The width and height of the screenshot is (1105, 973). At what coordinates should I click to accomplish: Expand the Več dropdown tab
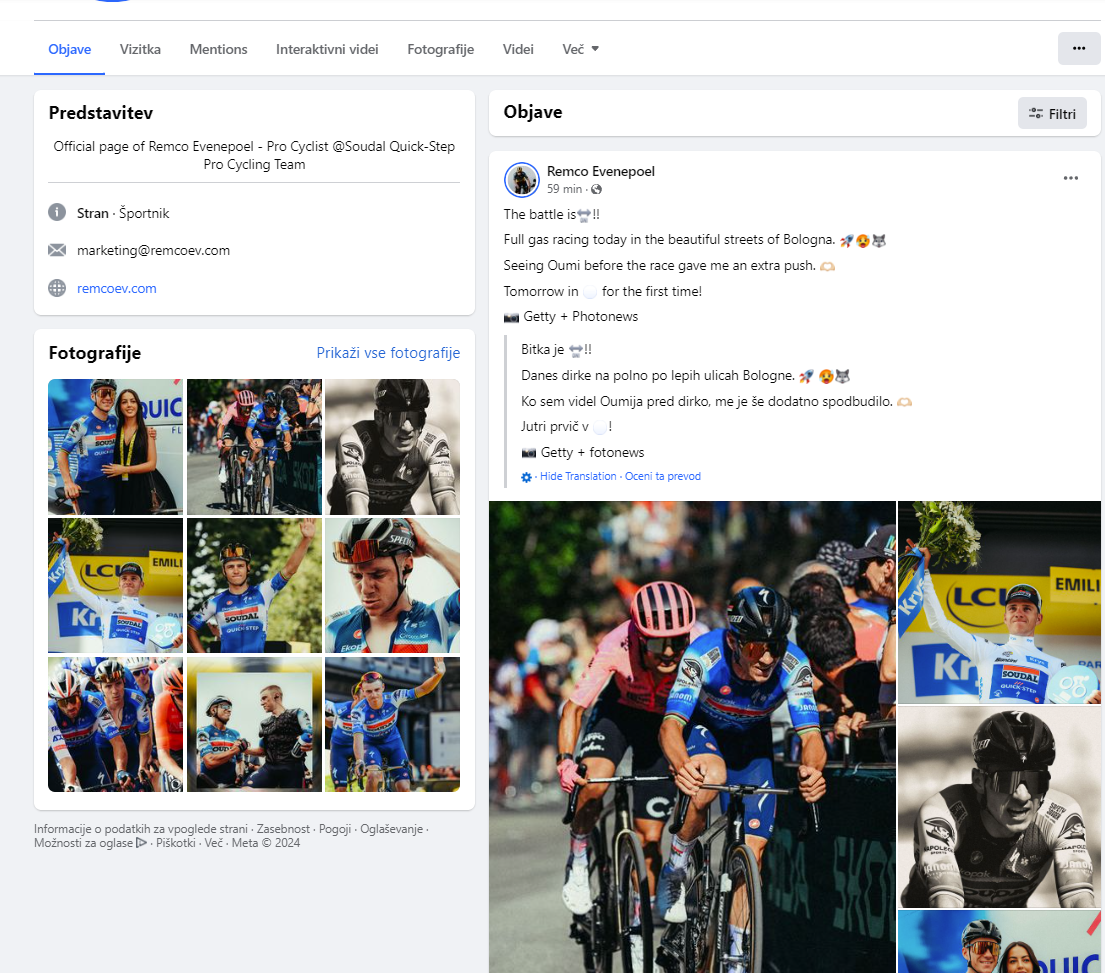(580, 49)
